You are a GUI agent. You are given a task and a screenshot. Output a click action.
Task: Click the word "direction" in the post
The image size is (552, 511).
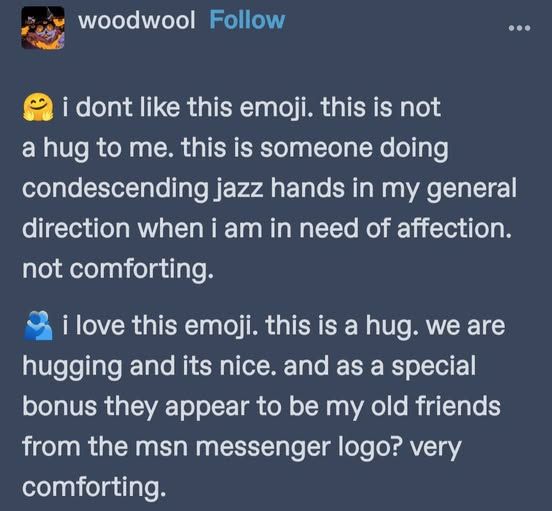pyautogui.click(x=76, y=228)
